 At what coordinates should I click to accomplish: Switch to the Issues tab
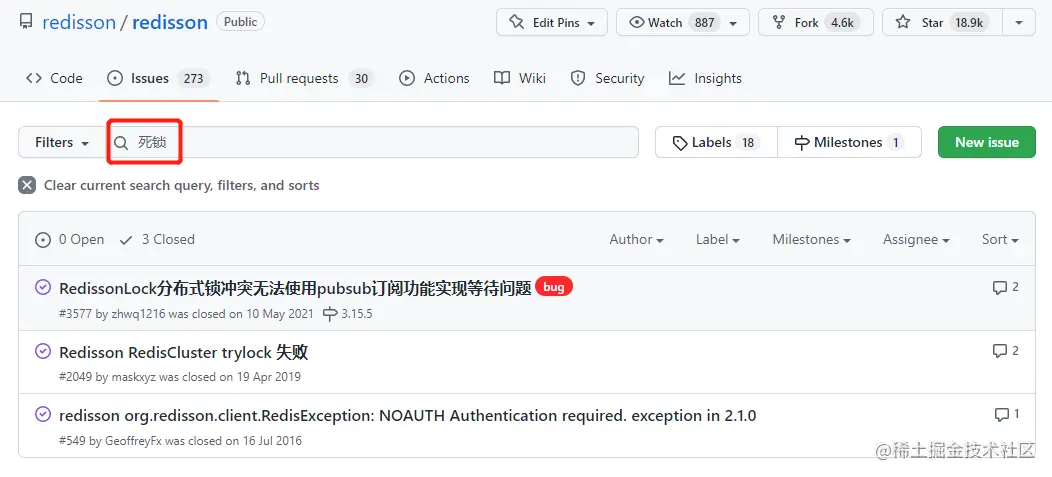click(159, 78)
